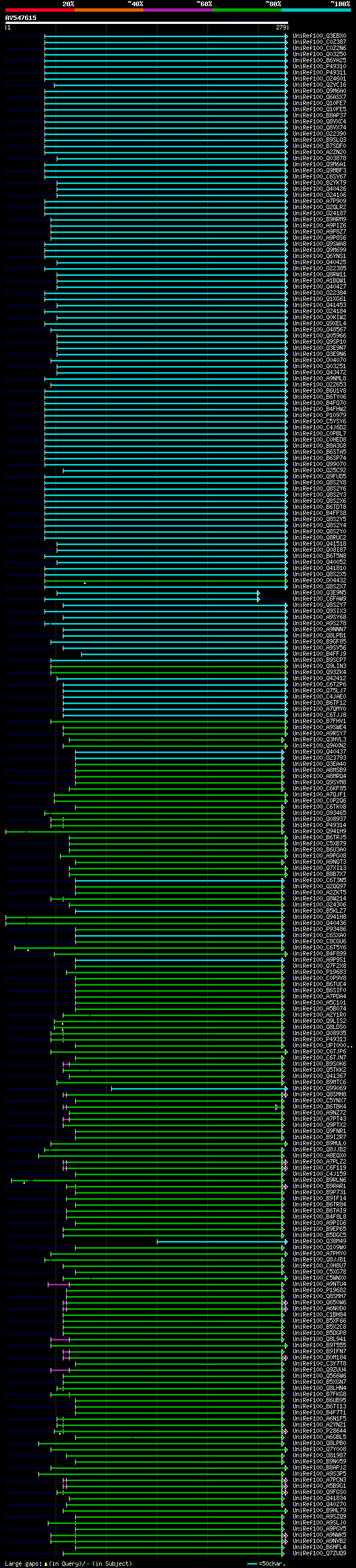This screenshot has height=1568, width=356.
Task: Select hit label UniRef100_B7FHV1
Action: pyautogui.click(x=319, y=721)
